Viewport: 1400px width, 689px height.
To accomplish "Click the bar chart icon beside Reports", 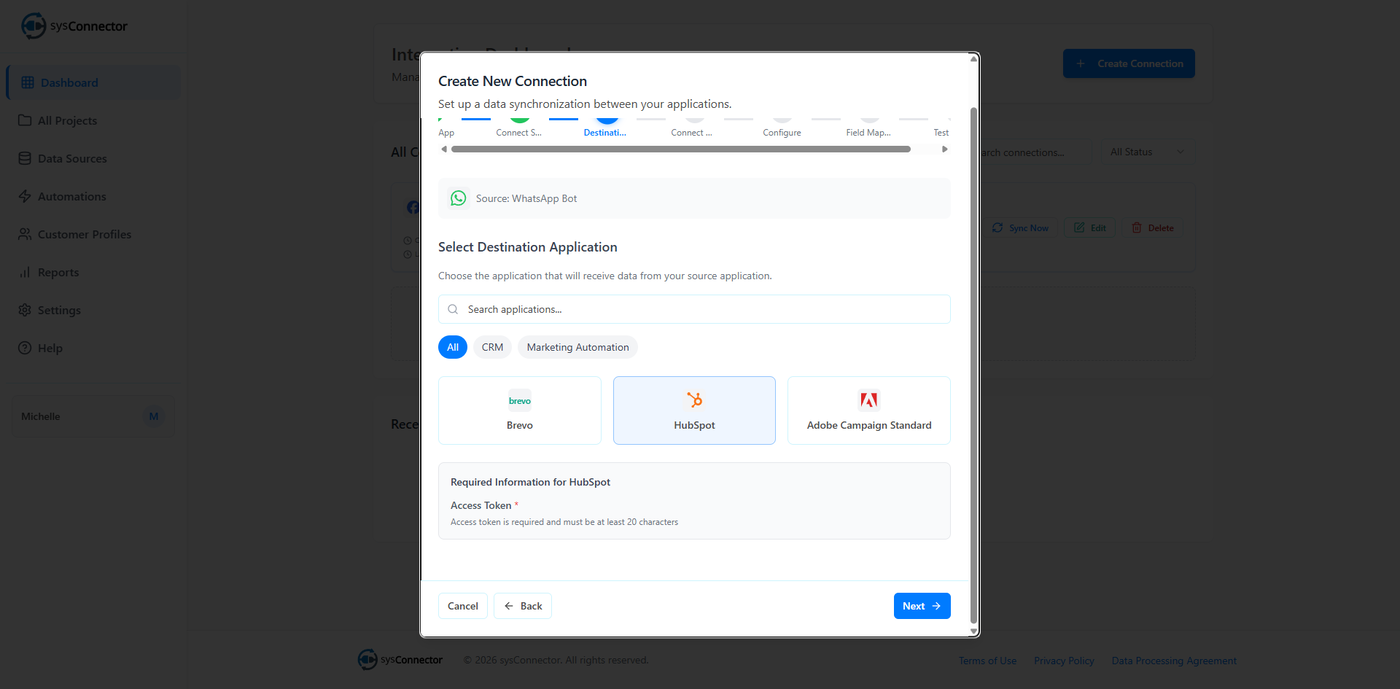I will pos(25,273).
